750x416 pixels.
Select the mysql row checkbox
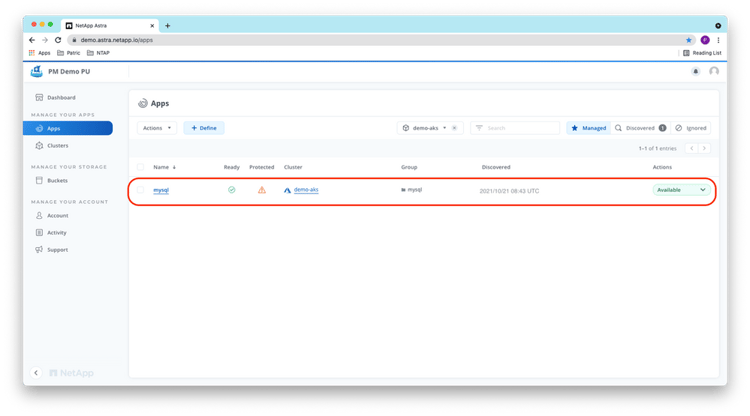pos(140,189)
